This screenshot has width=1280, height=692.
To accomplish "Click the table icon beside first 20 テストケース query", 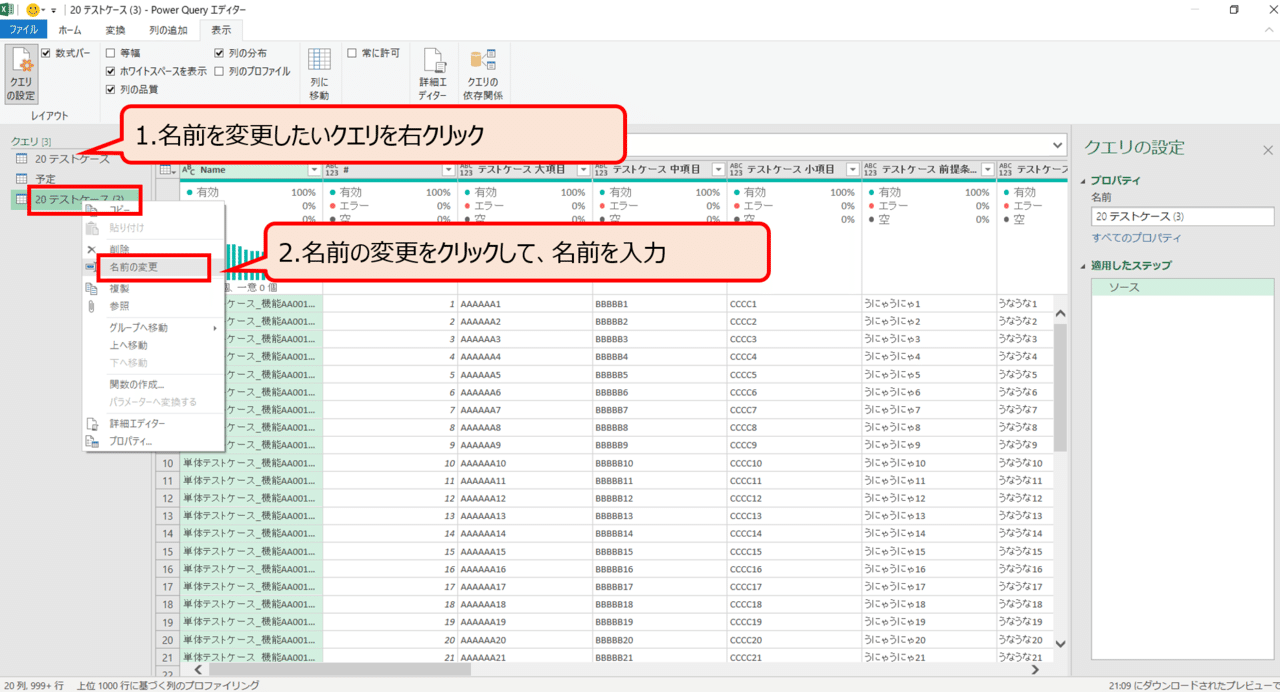I will (21, 159).
